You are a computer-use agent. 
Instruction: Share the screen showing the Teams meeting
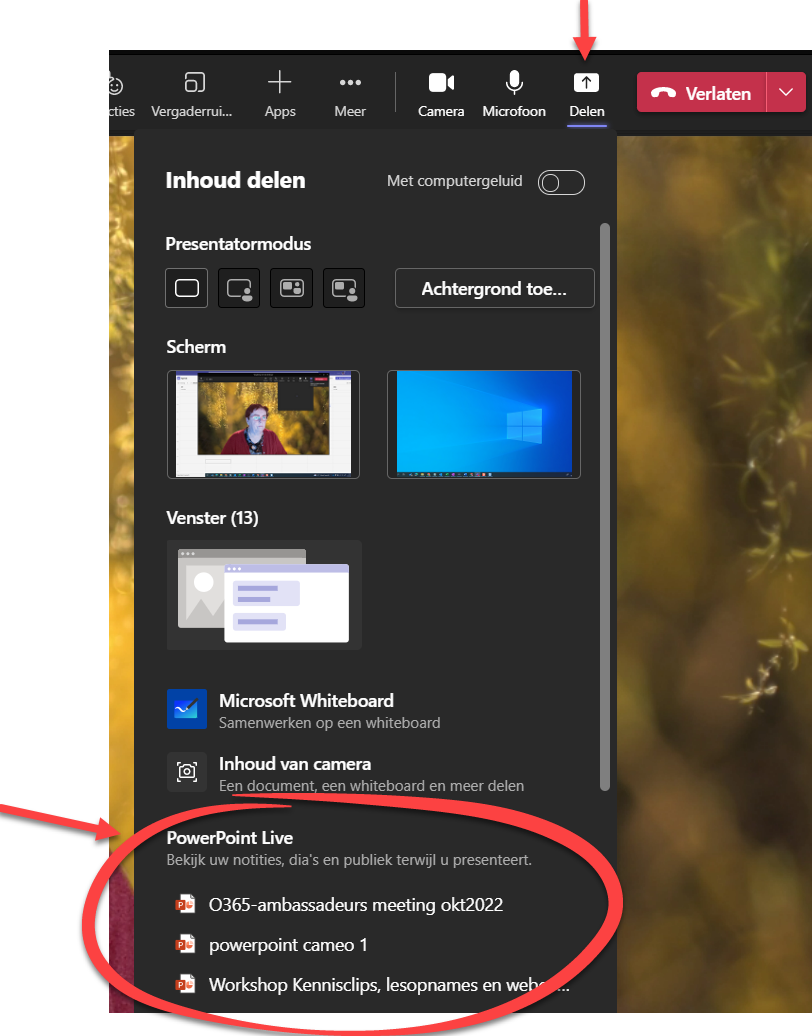pos(264,424)
